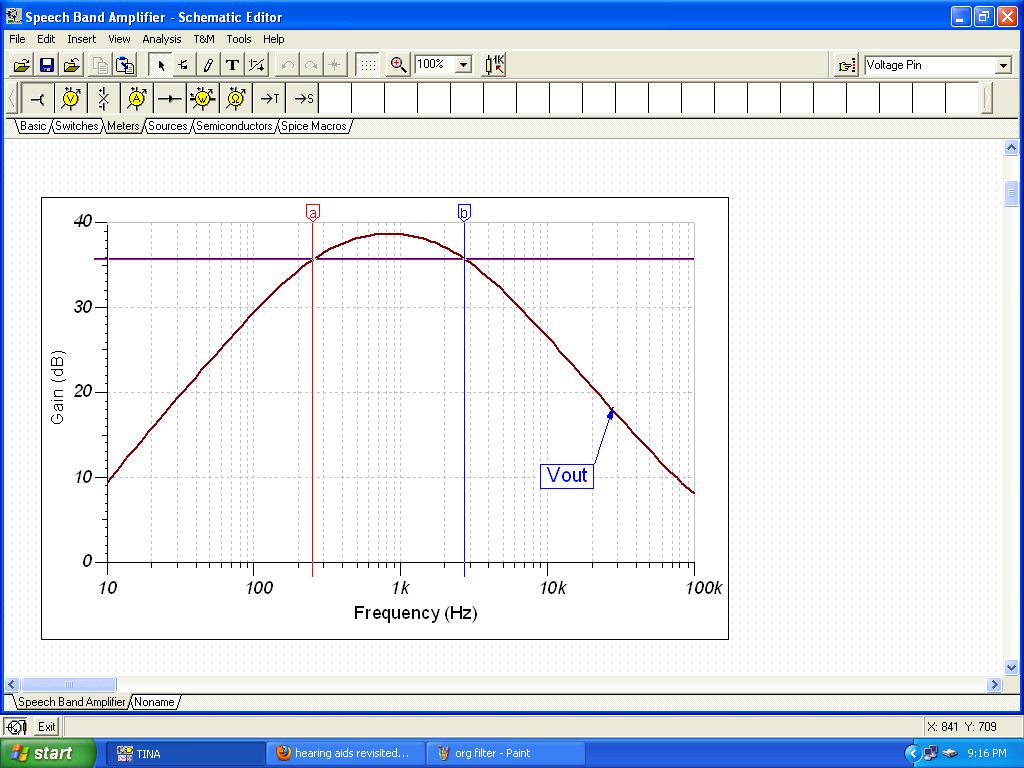Open the View menu
Viewport: 1024px width, 768px height.
coord(119,39)
